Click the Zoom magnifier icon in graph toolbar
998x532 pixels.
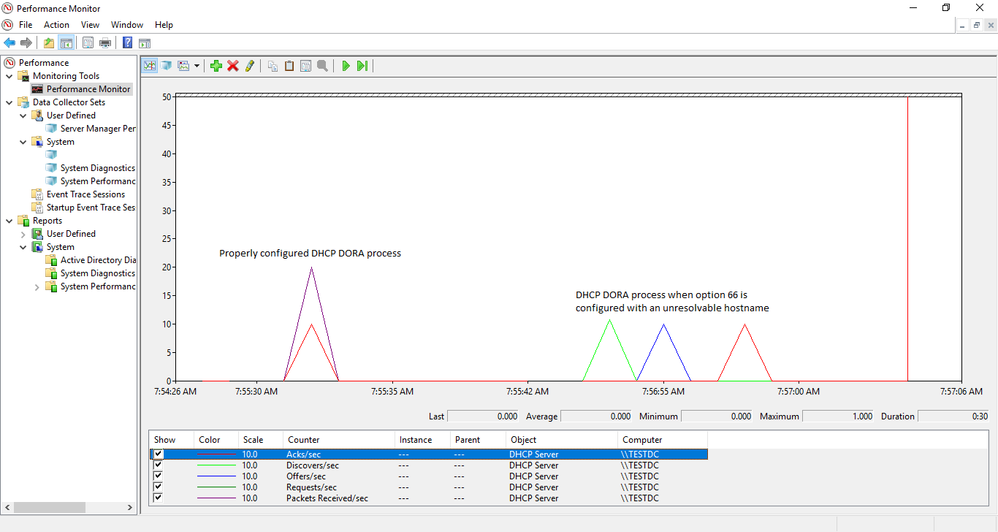[x=323, y=66]
